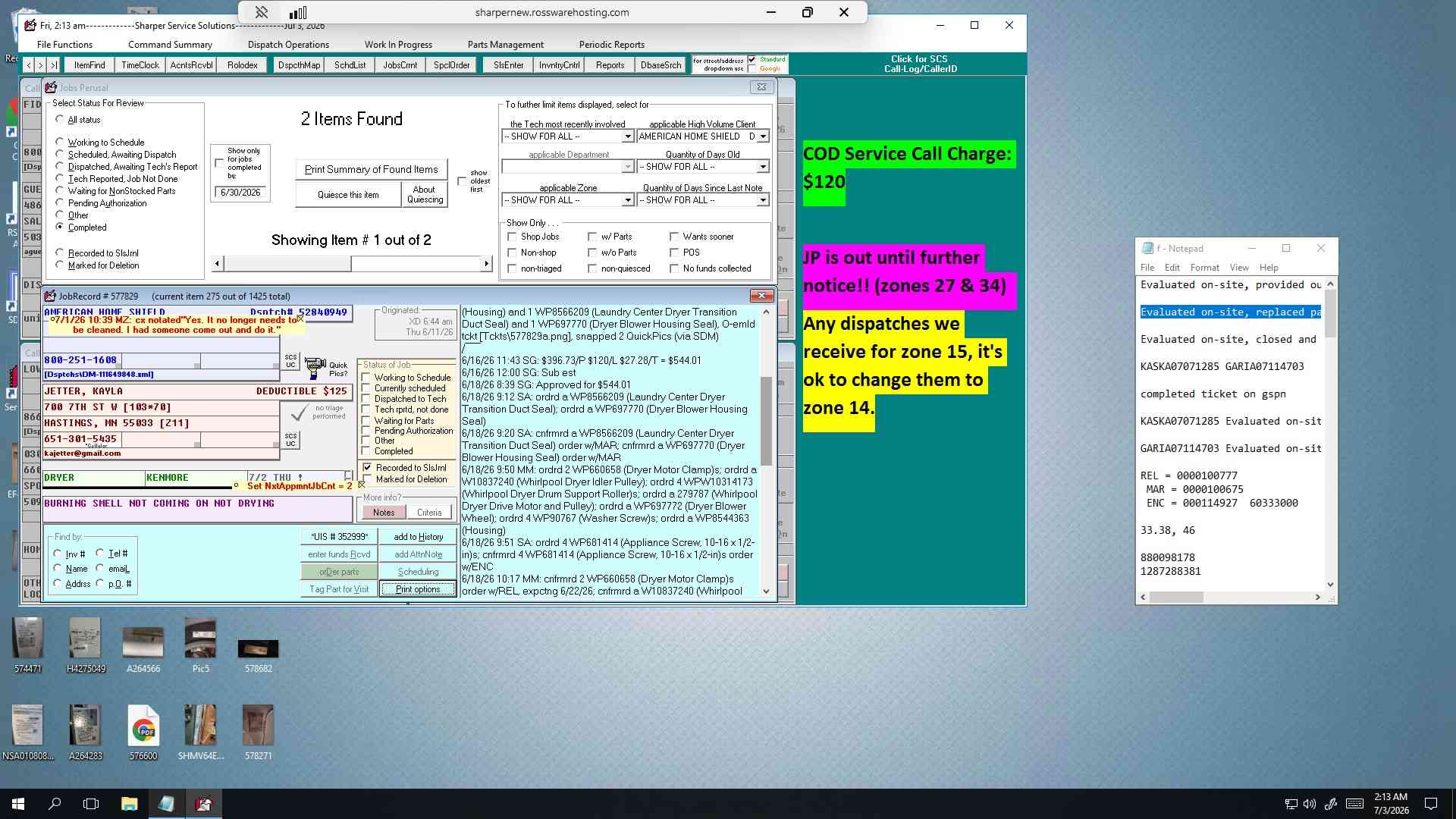
Task: Open the Quantity of Days Old dropdown
Action: [x=763, y=167]
